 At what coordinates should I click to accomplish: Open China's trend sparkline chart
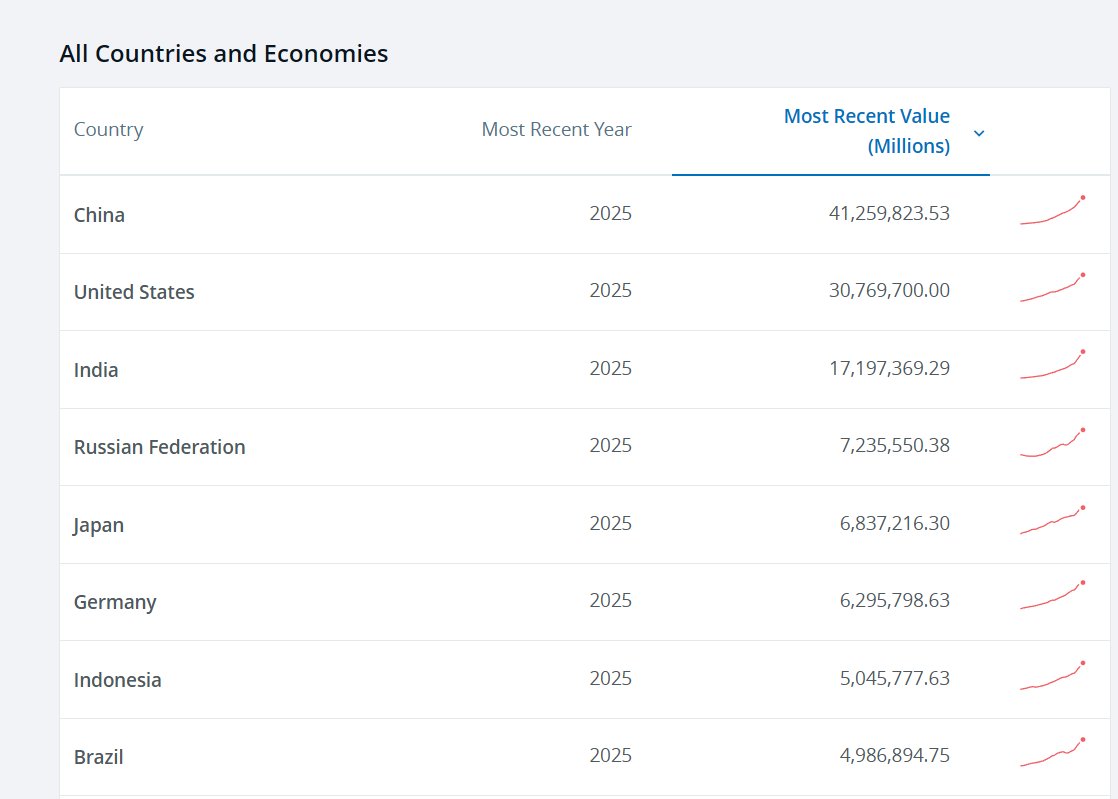[x=1052, y=210]
